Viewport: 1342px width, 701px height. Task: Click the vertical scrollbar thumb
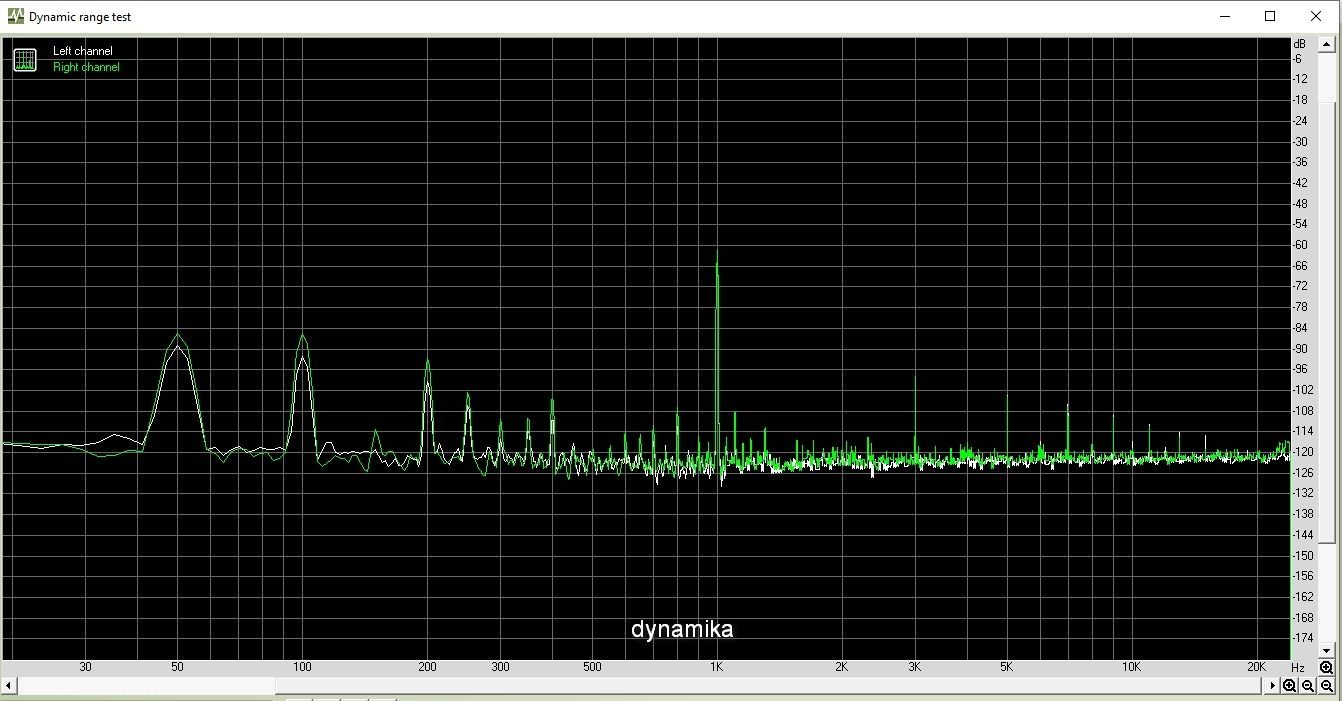(x=1327, y=322)
